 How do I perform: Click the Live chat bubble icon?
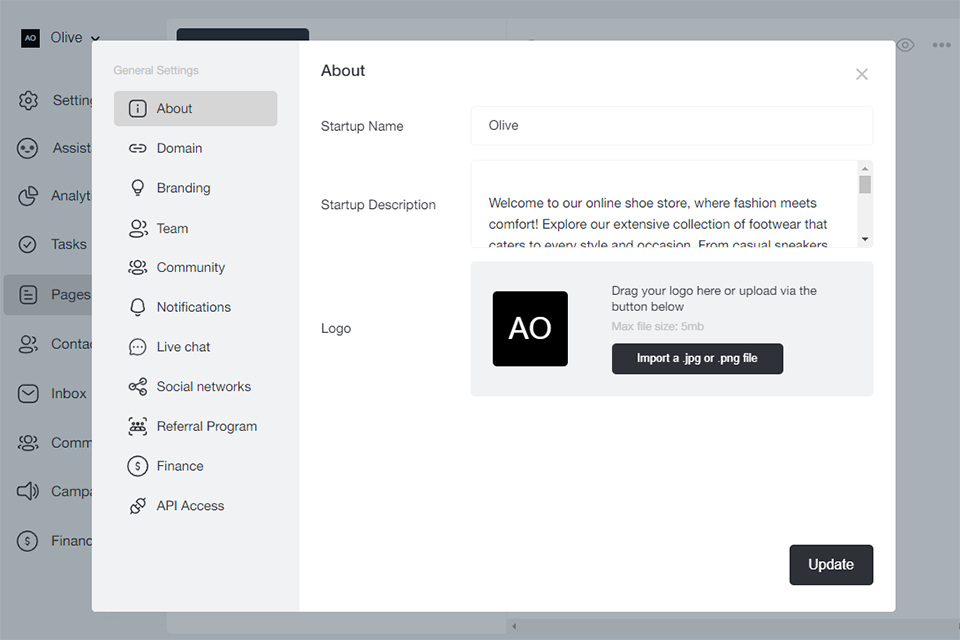[138, 347]
